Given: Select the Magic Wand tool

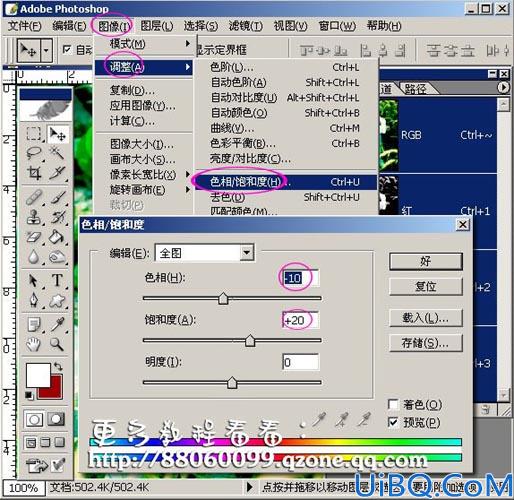Looking at the screenshot, I should point(58,153).
